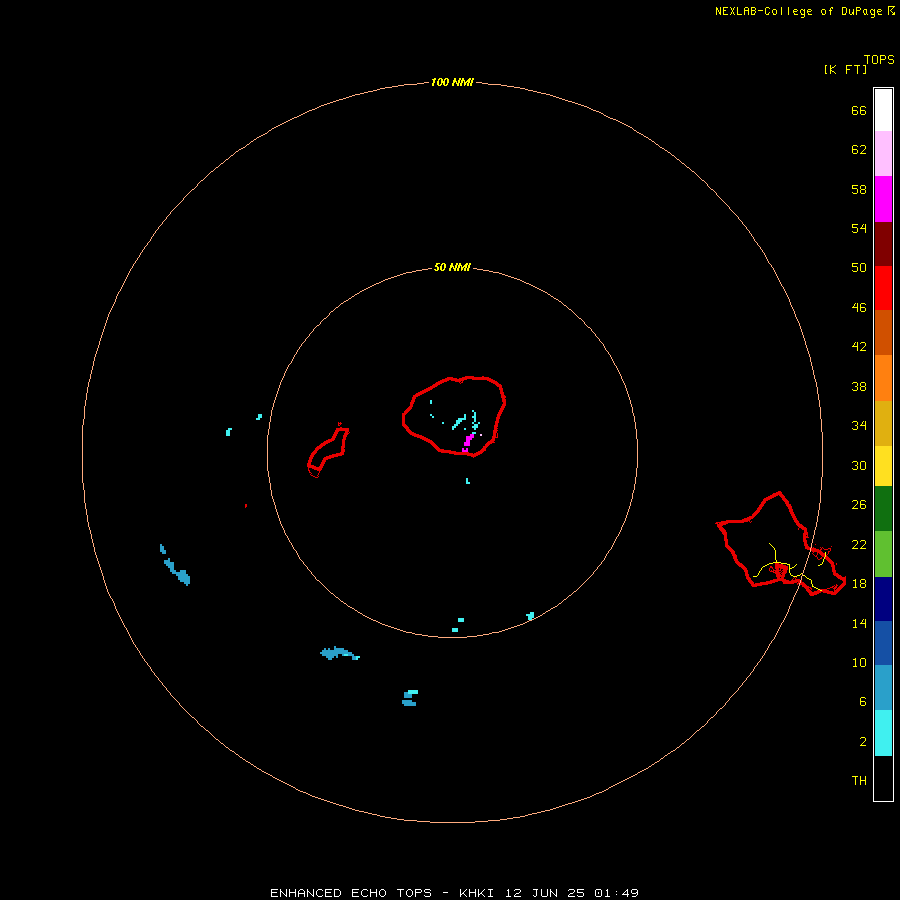Image resolution: width=900 pixels, height=900 pixels.
Task: Click the blue echo cluster near the southwest edge
Action: pos(175,565)
